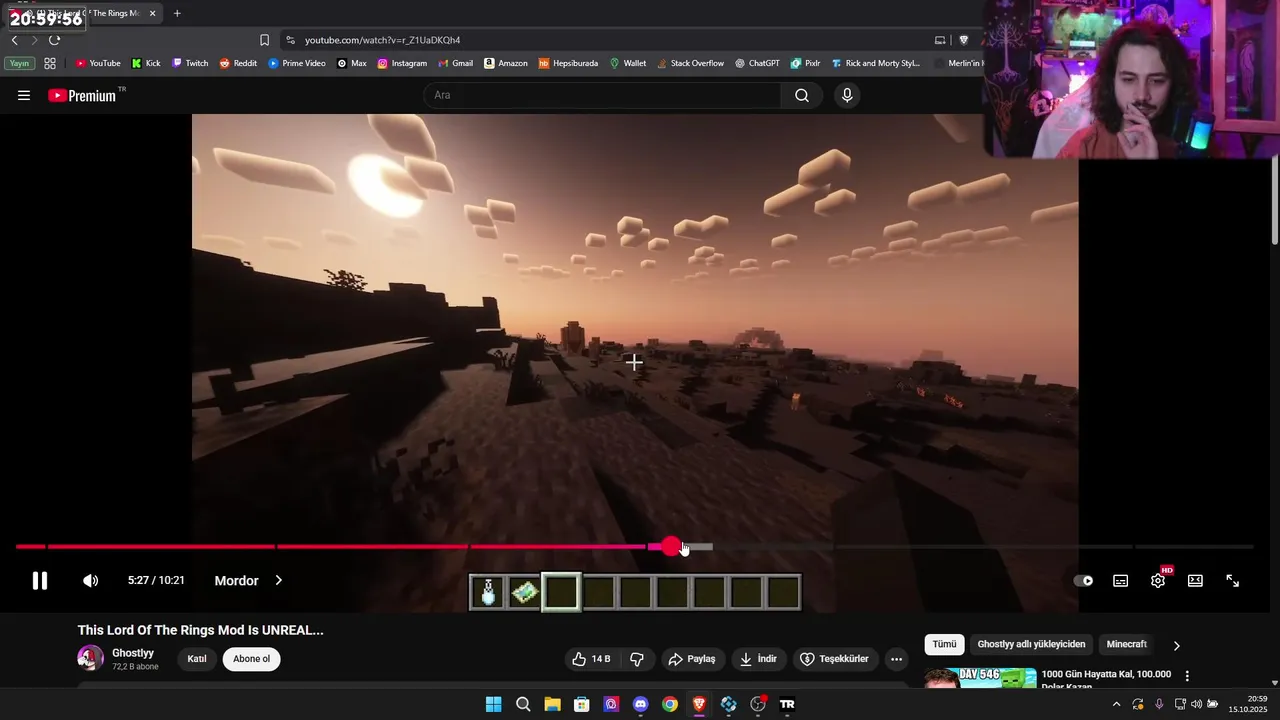Mute the video volume
The image size is (1280, 720).
coord(90,581)
